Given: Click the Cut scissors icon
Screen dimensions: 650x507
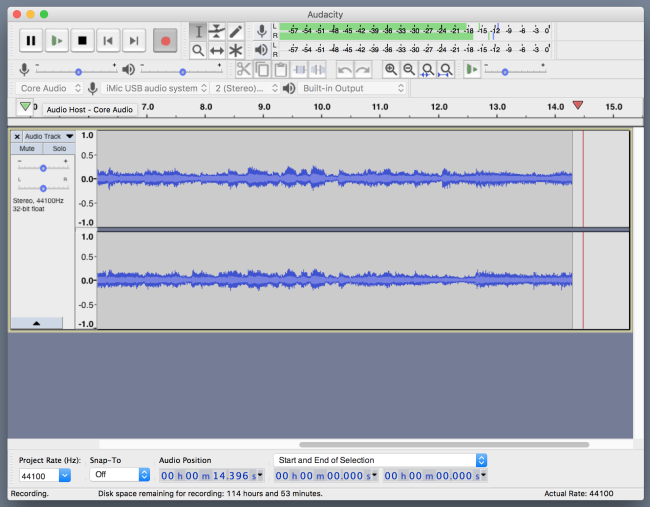Looking at the screenshot, I should tap(244, 70).
